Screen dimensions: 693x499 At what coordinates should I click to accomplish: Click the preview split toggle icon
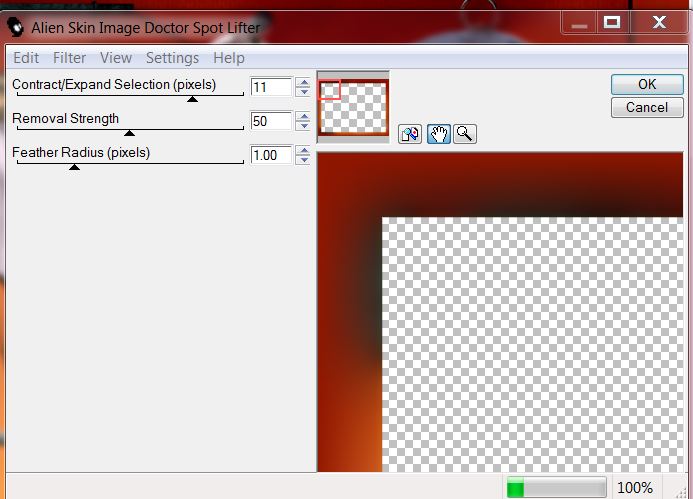pos(410,134)
